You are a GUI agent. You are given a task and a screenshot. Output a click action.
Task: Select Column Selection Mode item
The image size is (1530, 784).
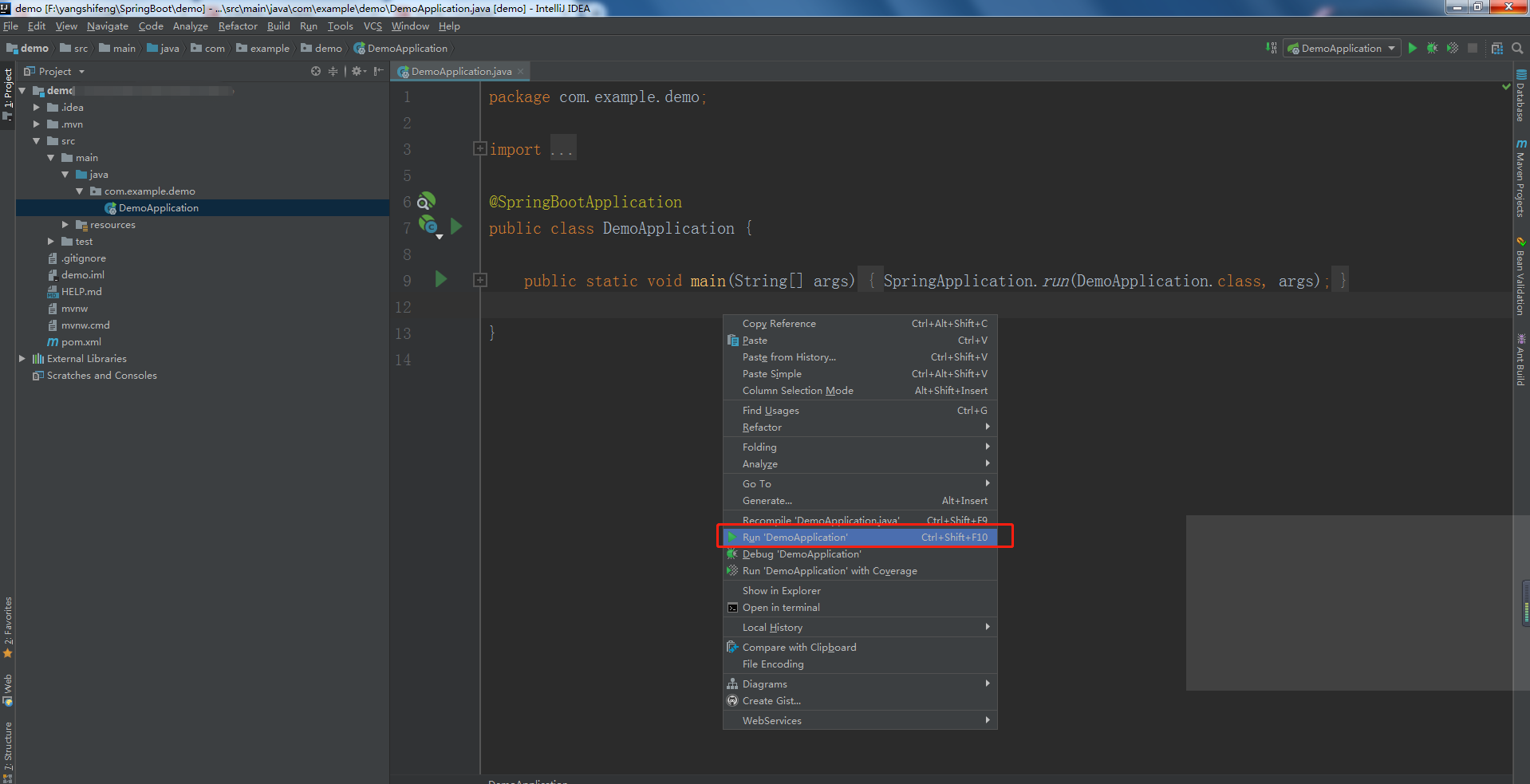pos(860,390)
